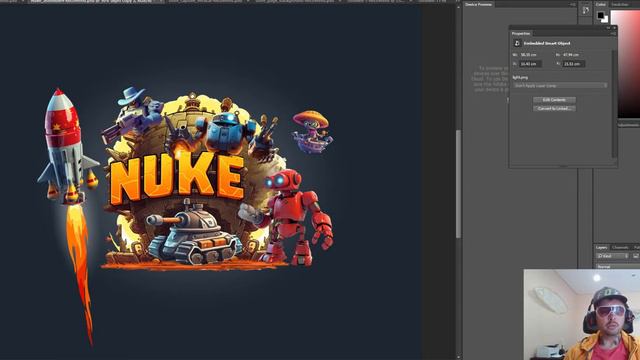Click the Edit Contents button
This screenshot has height=360, width=640.
tap(554, 100)
